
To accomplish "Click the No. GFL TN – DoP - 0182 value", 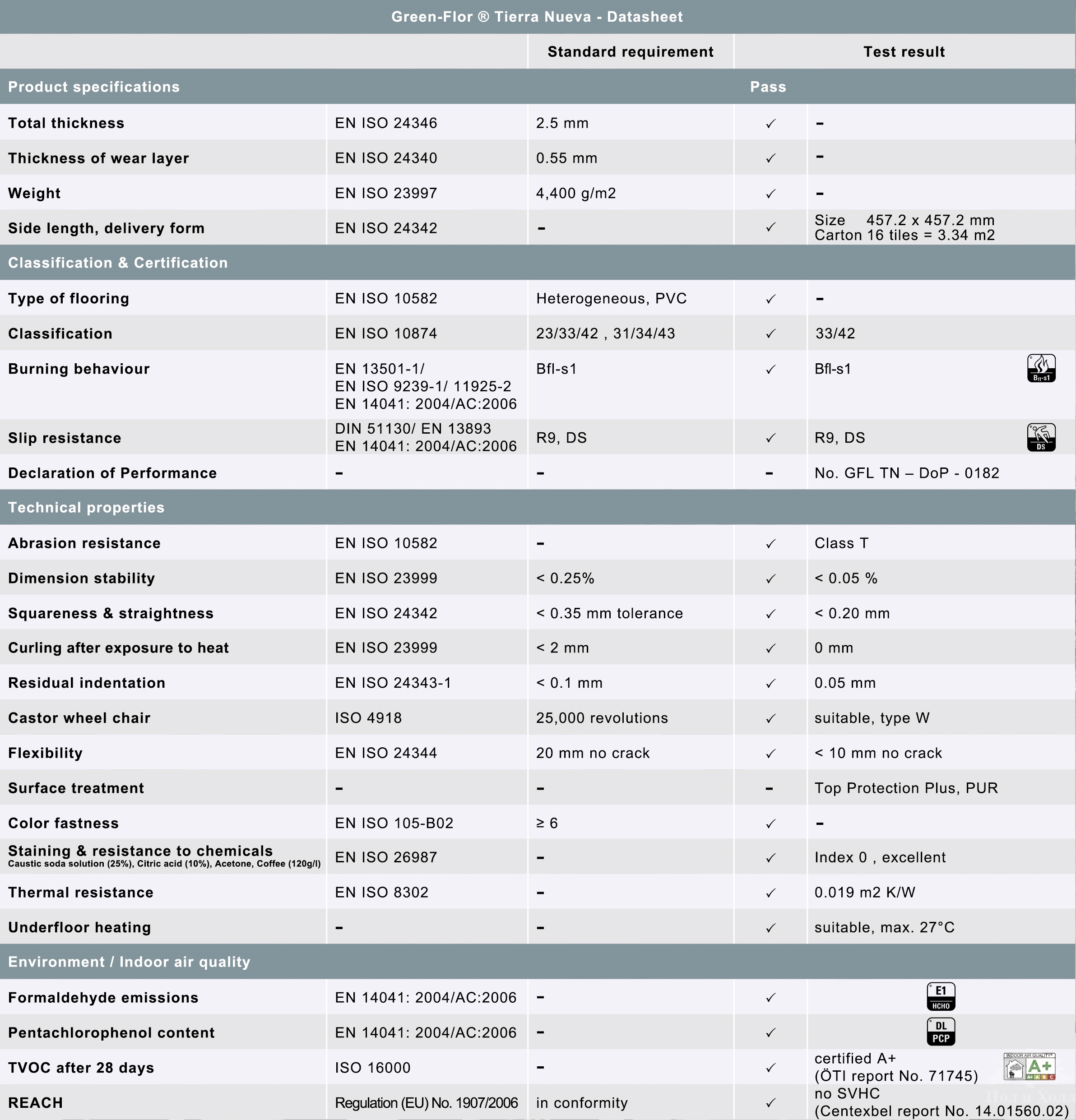I will point(907,473).
